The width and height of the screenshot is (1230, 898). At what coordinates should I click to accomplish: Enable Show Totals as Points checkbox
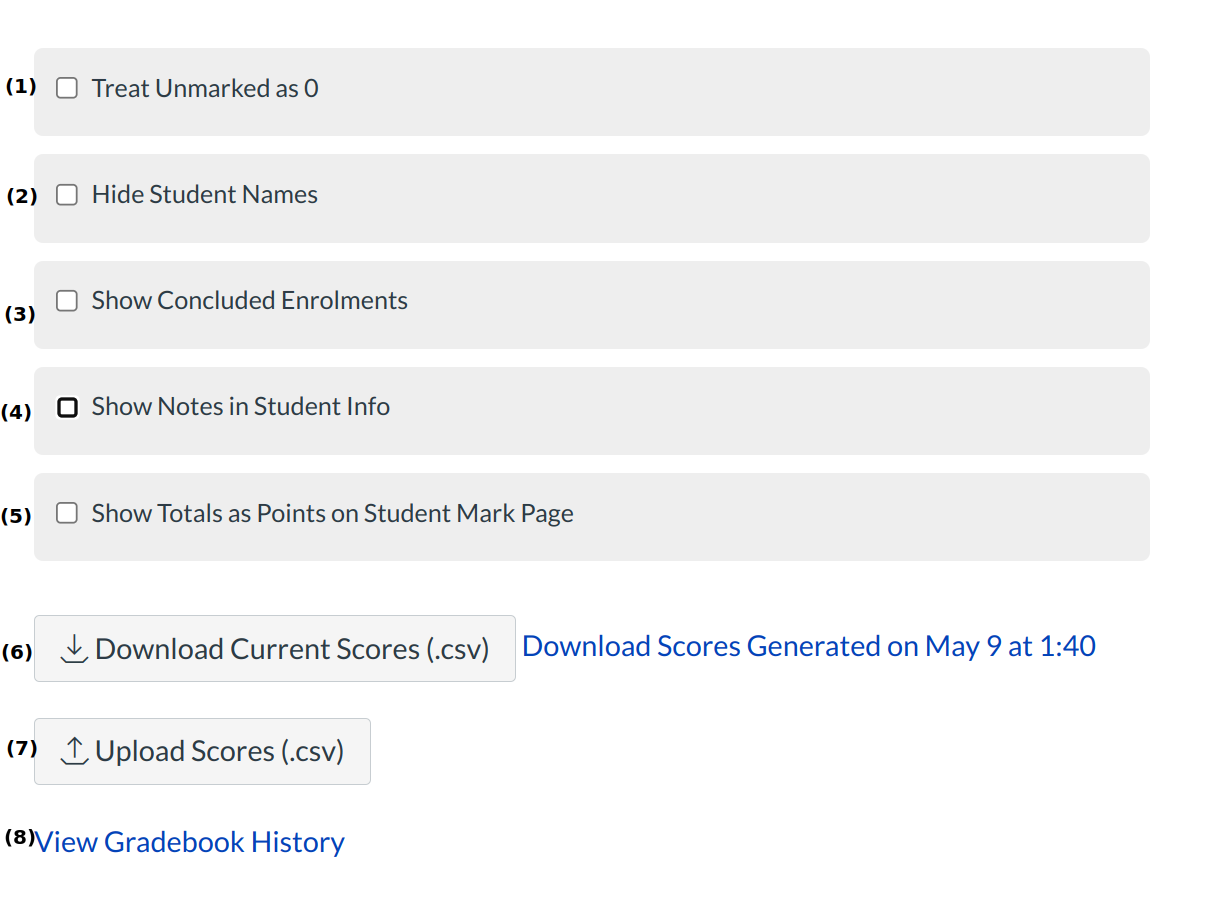[x=67, y=513]
